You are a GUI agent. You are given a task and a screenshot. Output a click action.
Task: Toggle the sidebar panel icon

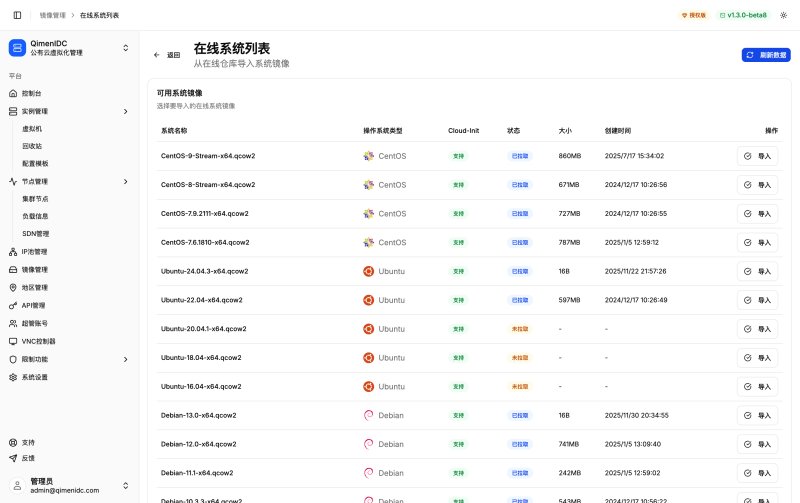click(17, 15)
